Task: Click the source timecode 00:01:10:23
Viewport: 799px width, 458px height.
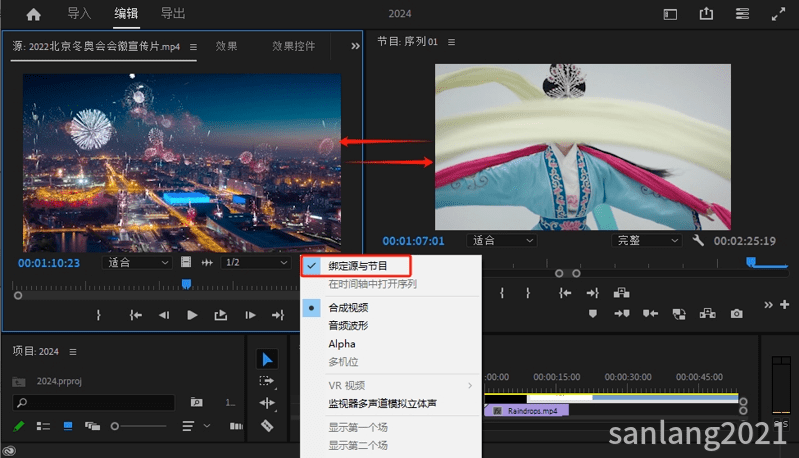Action: (x=49, y=263)
